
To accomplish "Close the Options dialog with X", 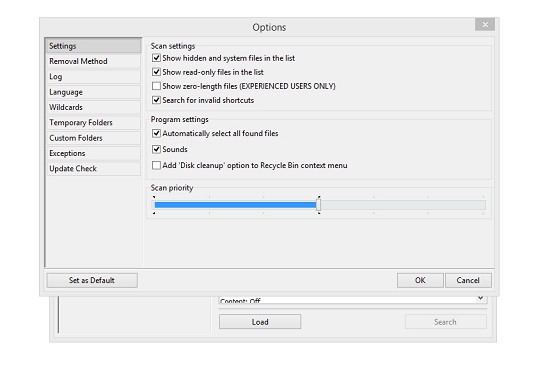I will coord(485,25).
